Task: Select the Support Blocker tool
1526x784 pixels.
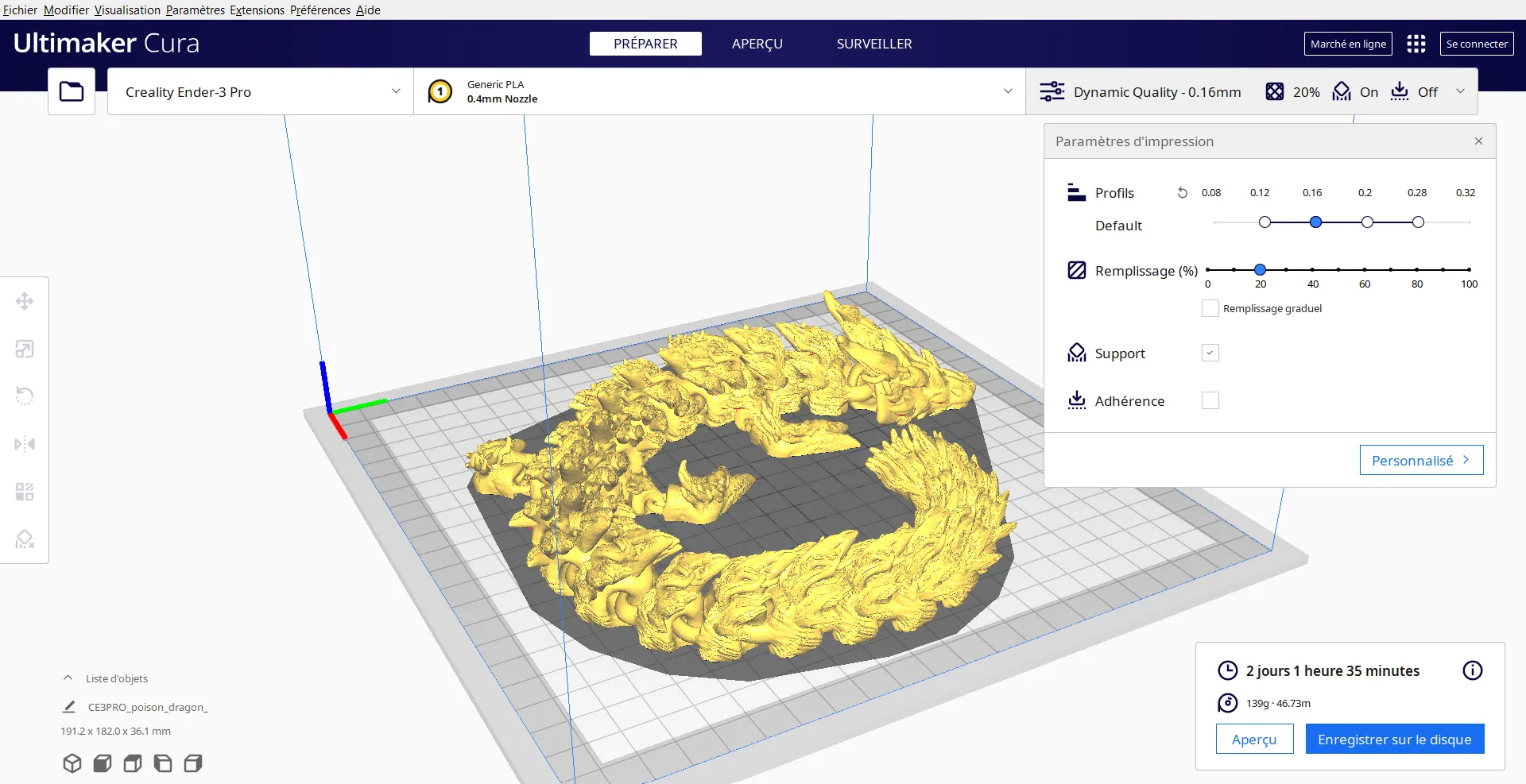Action: click(x=25, y=539)
